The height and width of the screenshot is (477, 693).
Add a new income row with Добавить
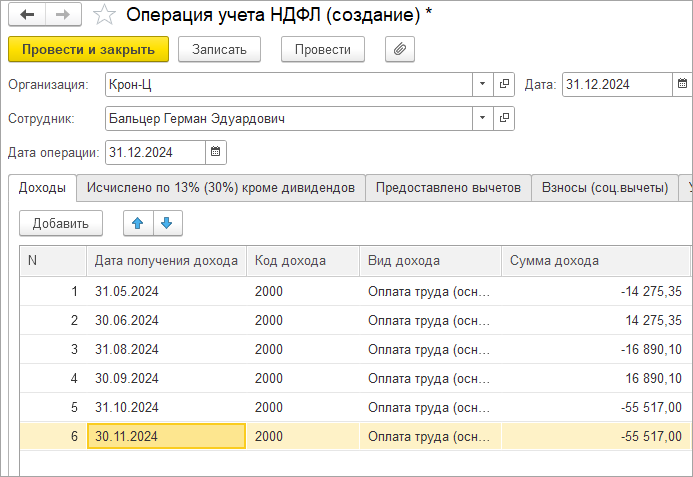pos(61,223)
